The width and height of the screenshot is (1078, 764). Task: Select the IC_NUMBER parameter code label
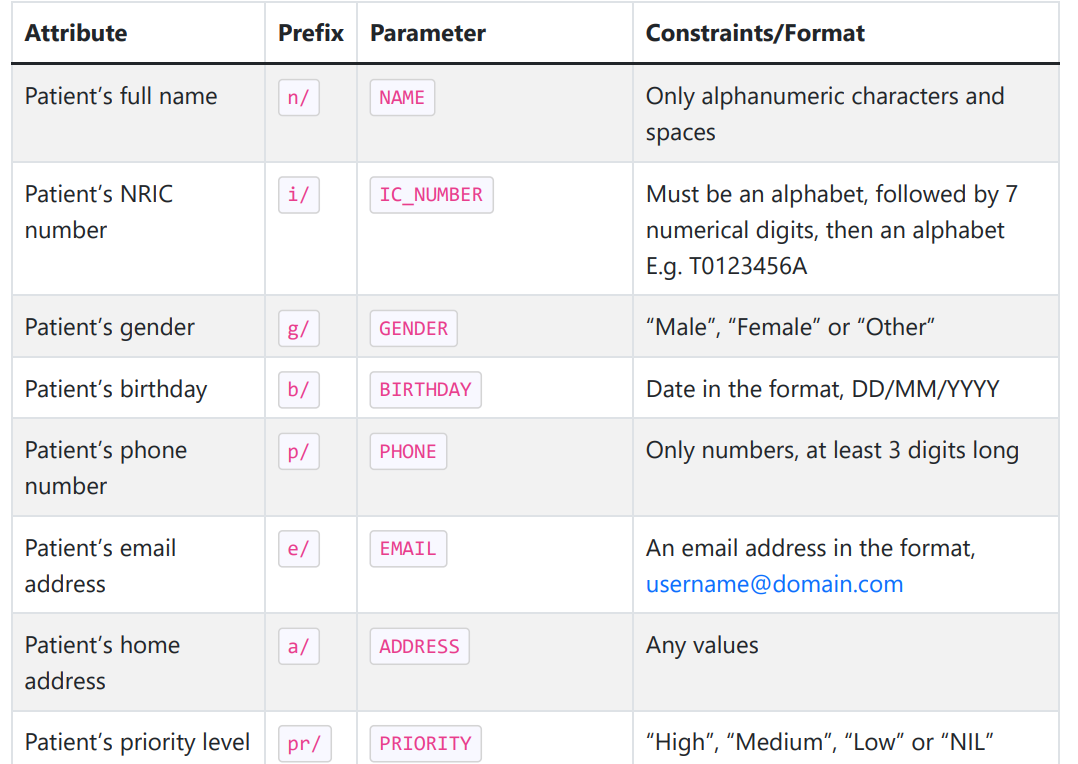431,195
